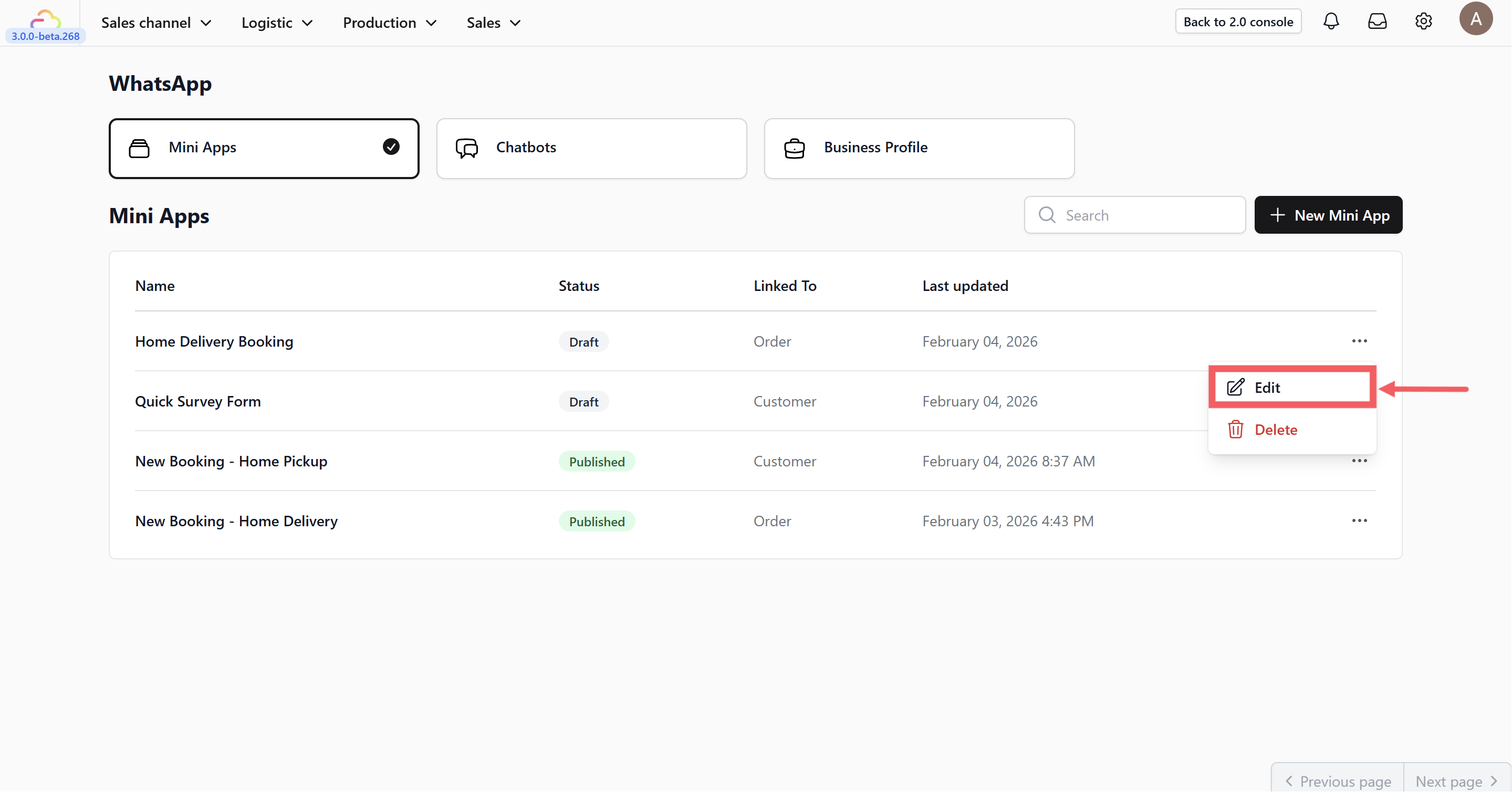Open the settings gear

(1423, 22)
